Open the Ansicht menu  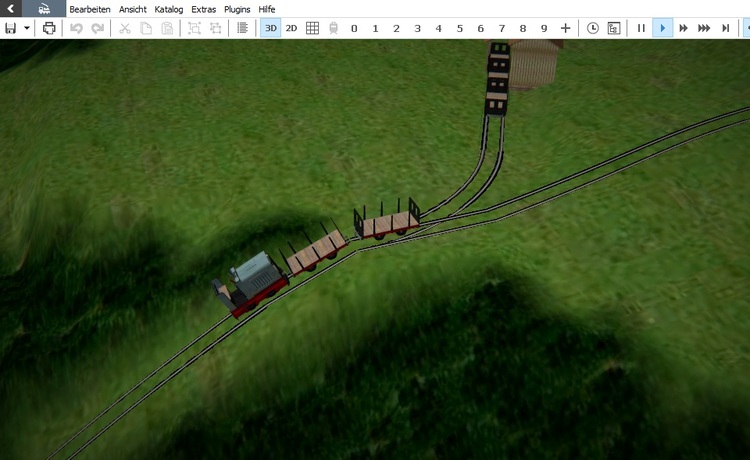click(x=132, y=9)
